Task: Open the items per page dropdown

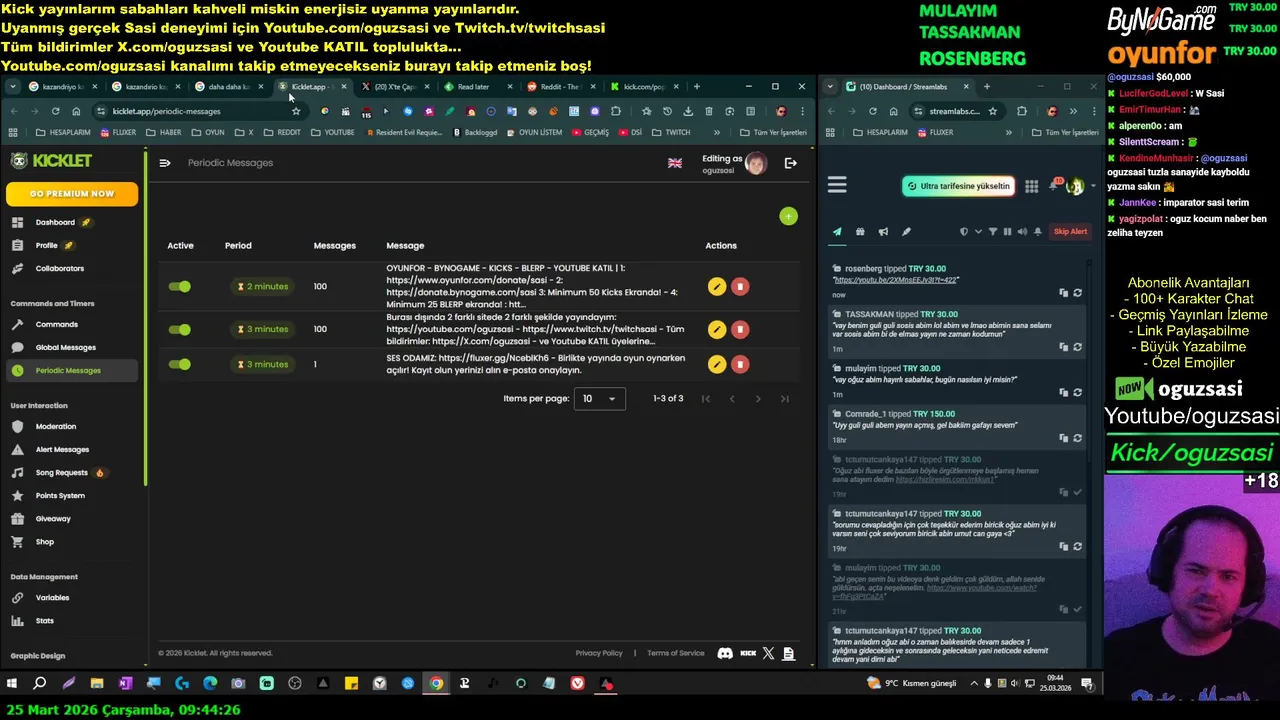Action: click(600, 398)
